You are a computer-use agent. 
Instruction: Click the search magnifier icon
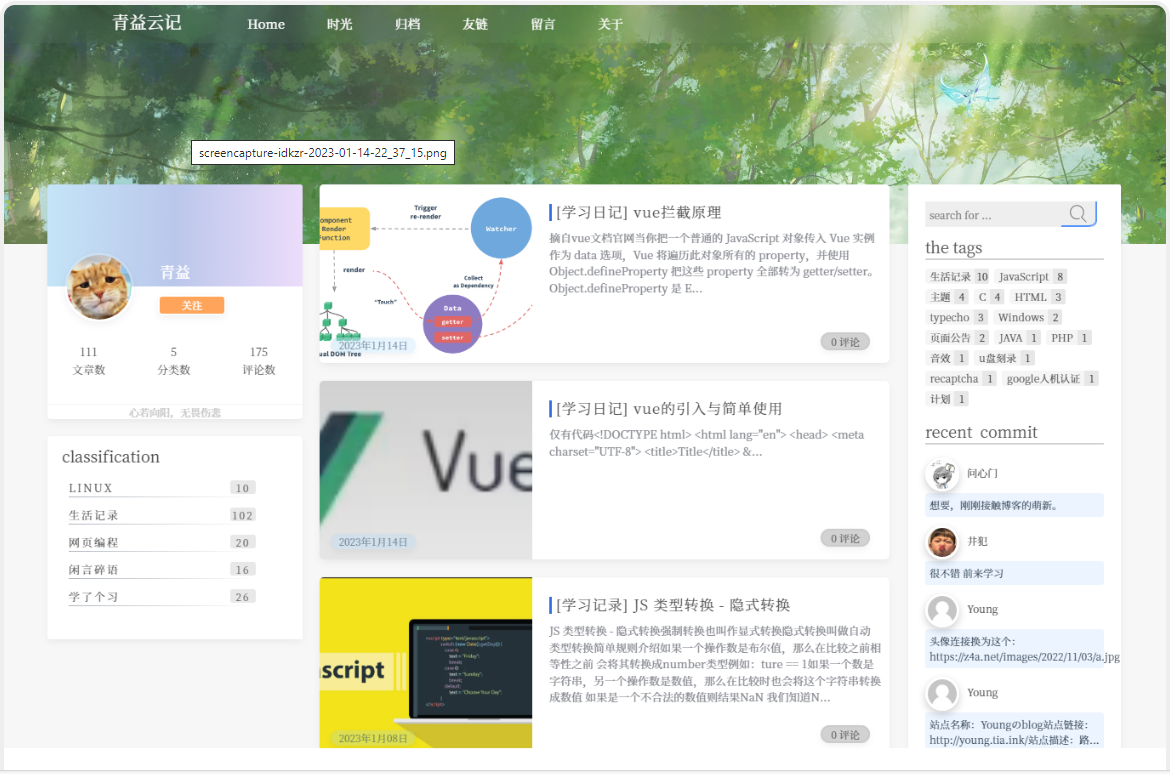click(x=1077, y=214)
